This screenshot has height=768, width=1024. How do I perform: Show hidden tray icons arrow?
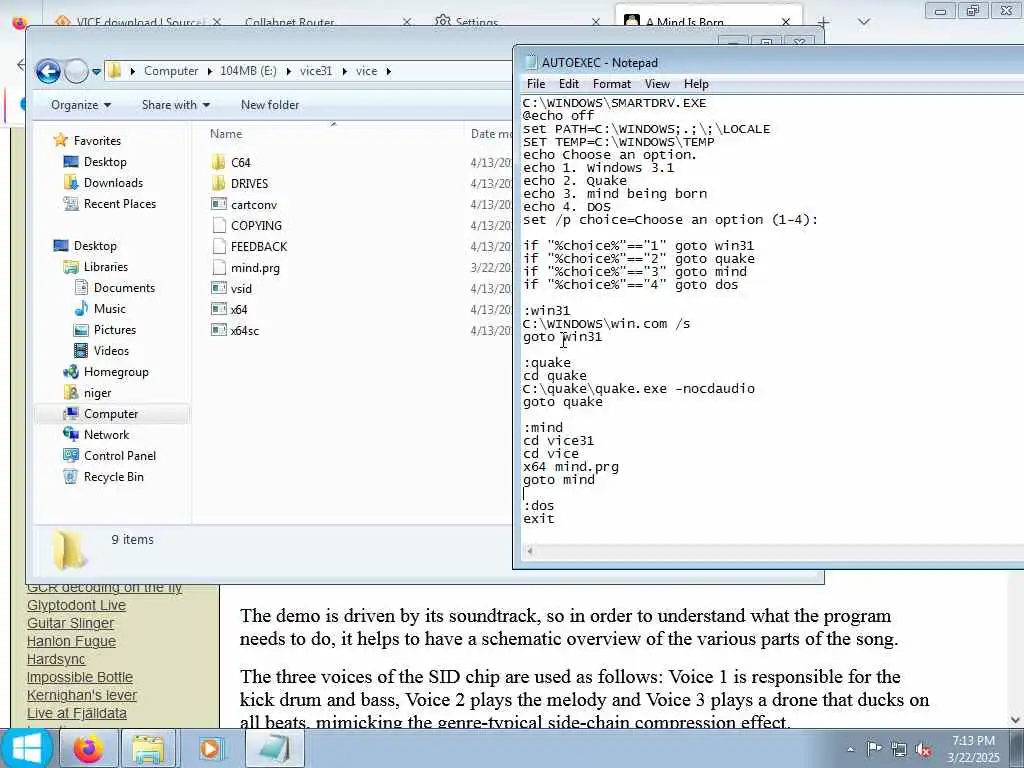pyautogui.click(x=850, y=750)
